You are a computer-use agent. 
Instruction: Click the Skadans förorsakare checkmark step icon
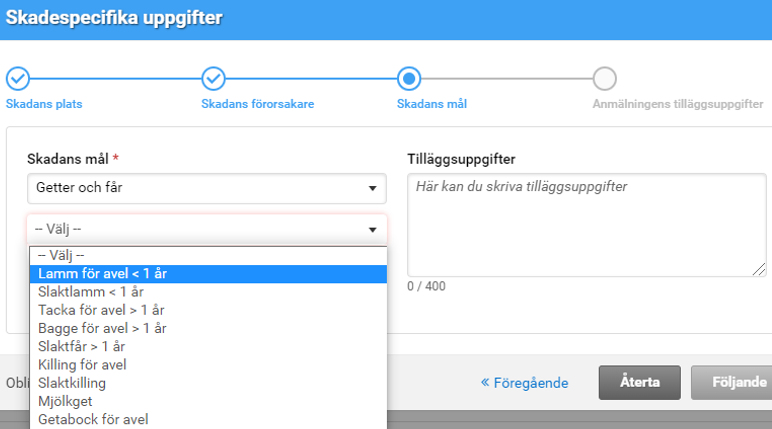click(213, 79)
